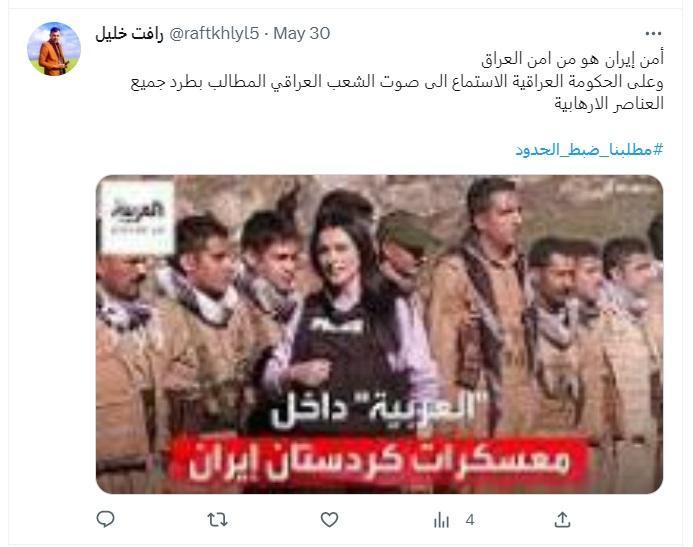Click the tweet text العناصر الارهابية
The height and width of the screenshot is (547, 693).
click(x=609, y=104)
